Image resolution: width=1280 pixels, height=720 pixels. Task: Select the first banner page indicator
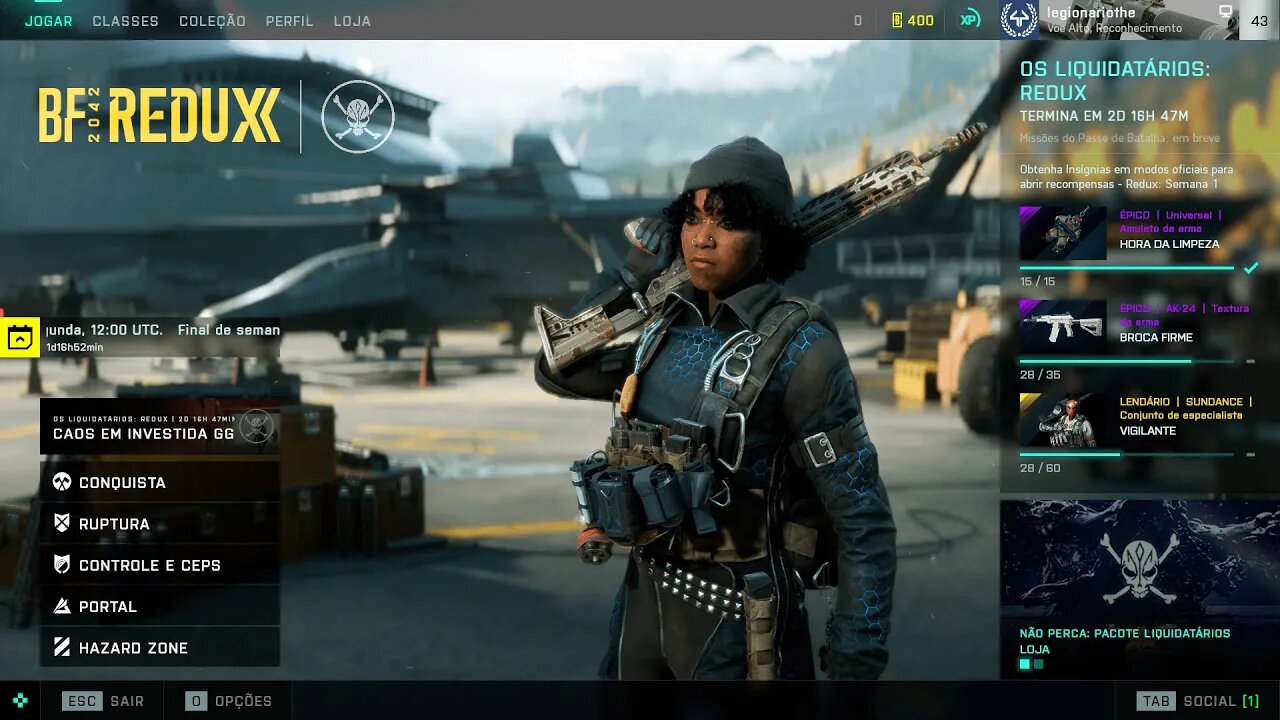tap(1024, 664)
